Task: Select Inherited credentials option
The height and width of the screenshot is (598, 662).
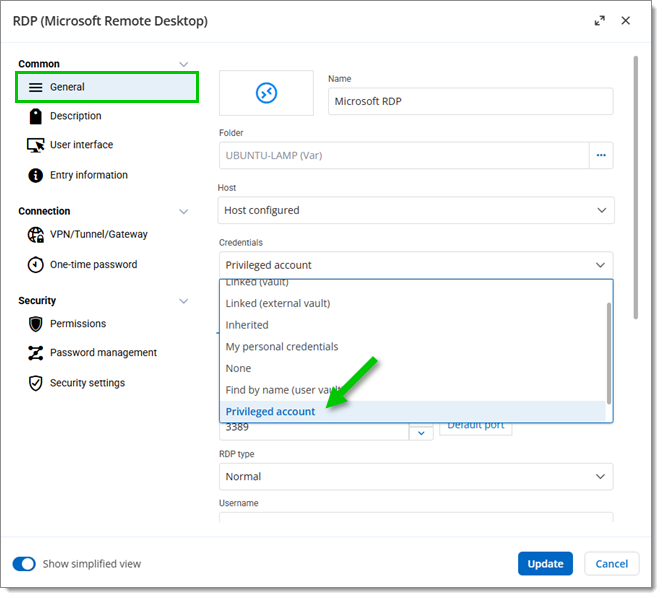Action: pos(247,325)
